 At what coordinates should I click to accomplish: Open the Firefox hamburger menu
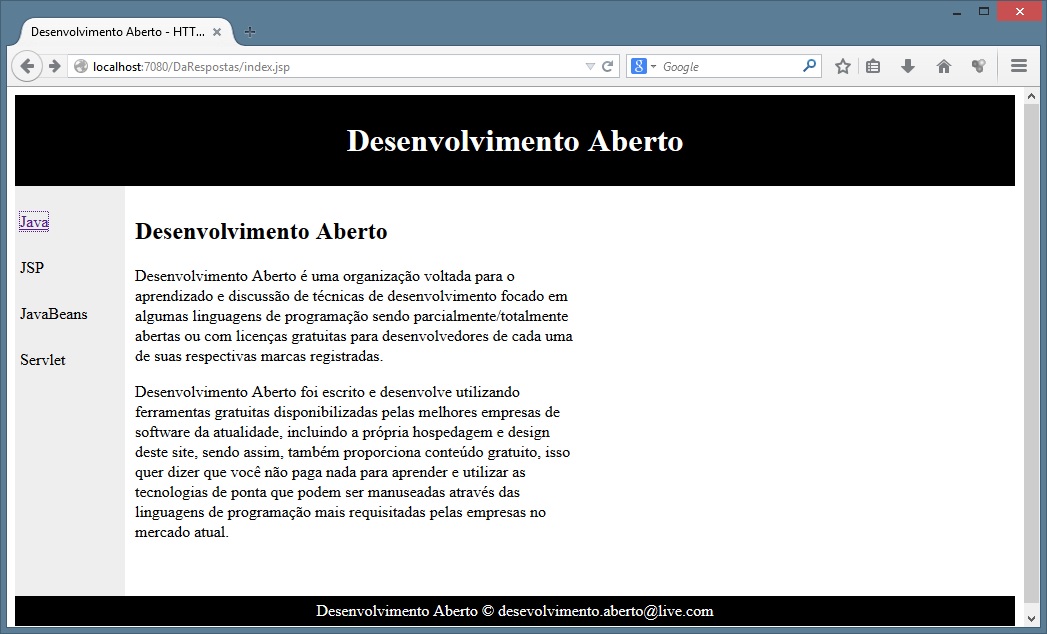(1019, 66)
